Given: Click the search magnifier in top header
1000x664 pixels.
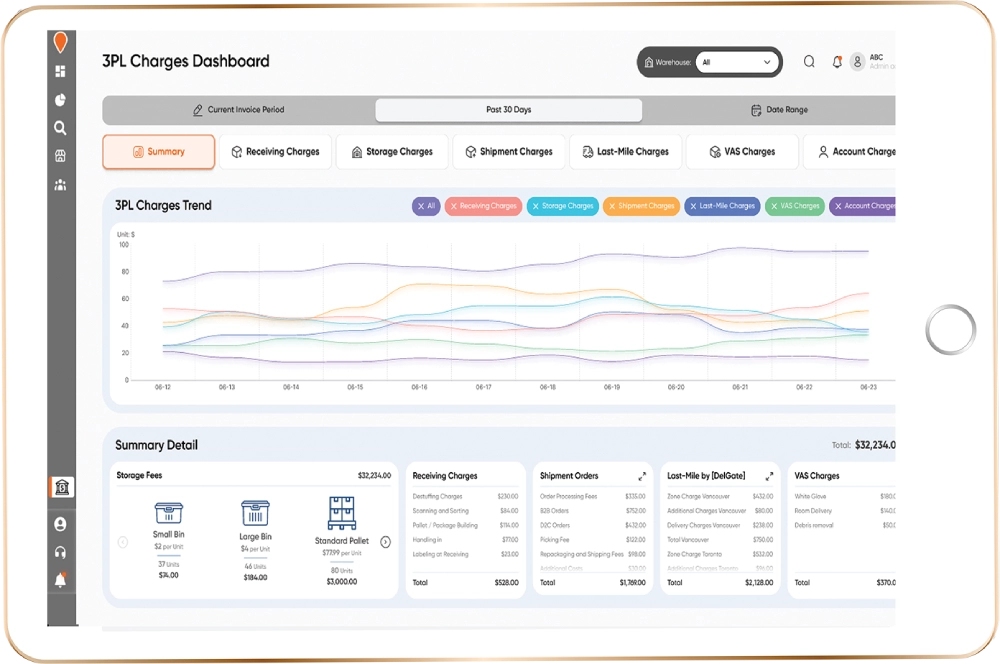Looking at the screenshot, I should (x=809, y=62).
